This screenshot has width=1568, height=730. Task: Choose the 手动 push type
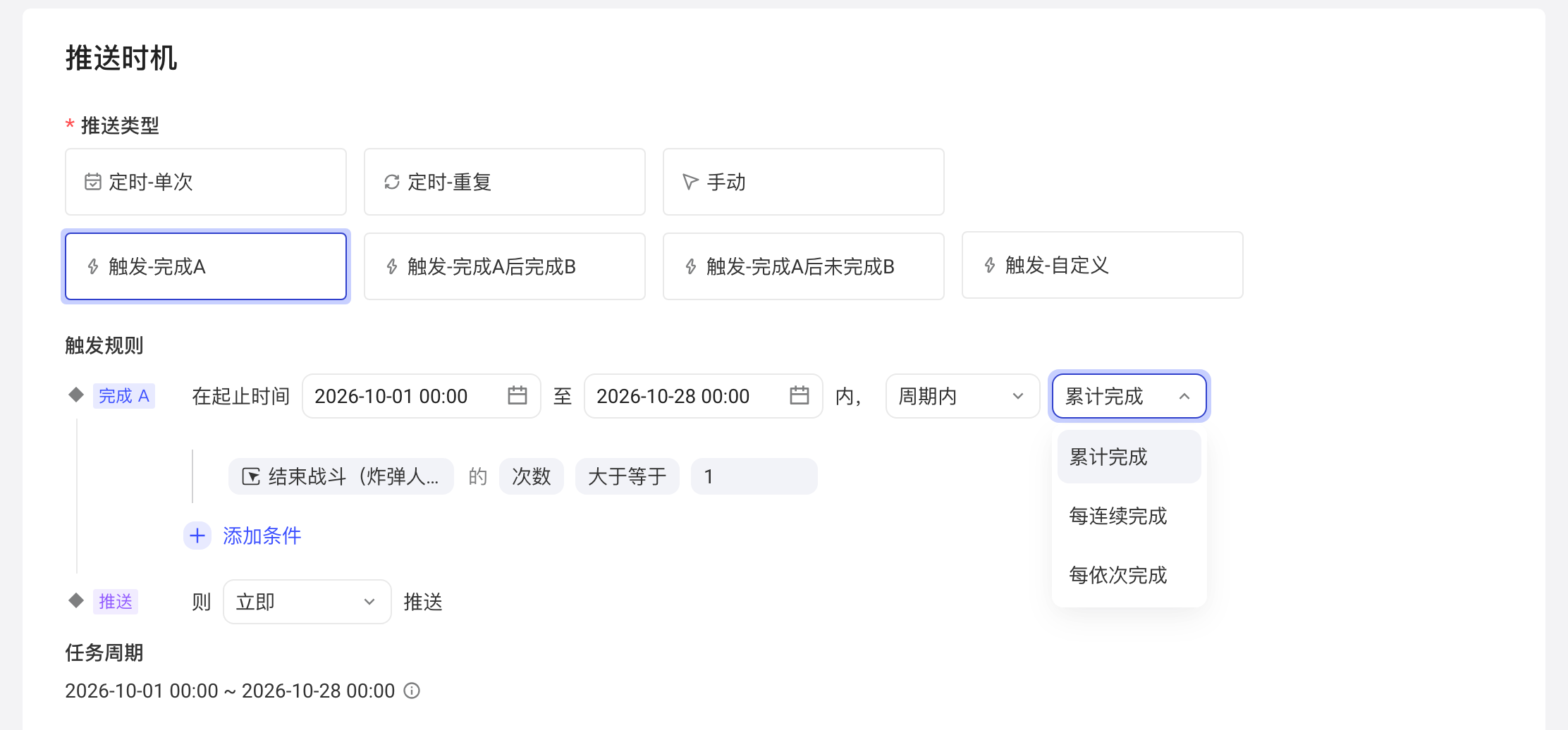coord(804,182)
